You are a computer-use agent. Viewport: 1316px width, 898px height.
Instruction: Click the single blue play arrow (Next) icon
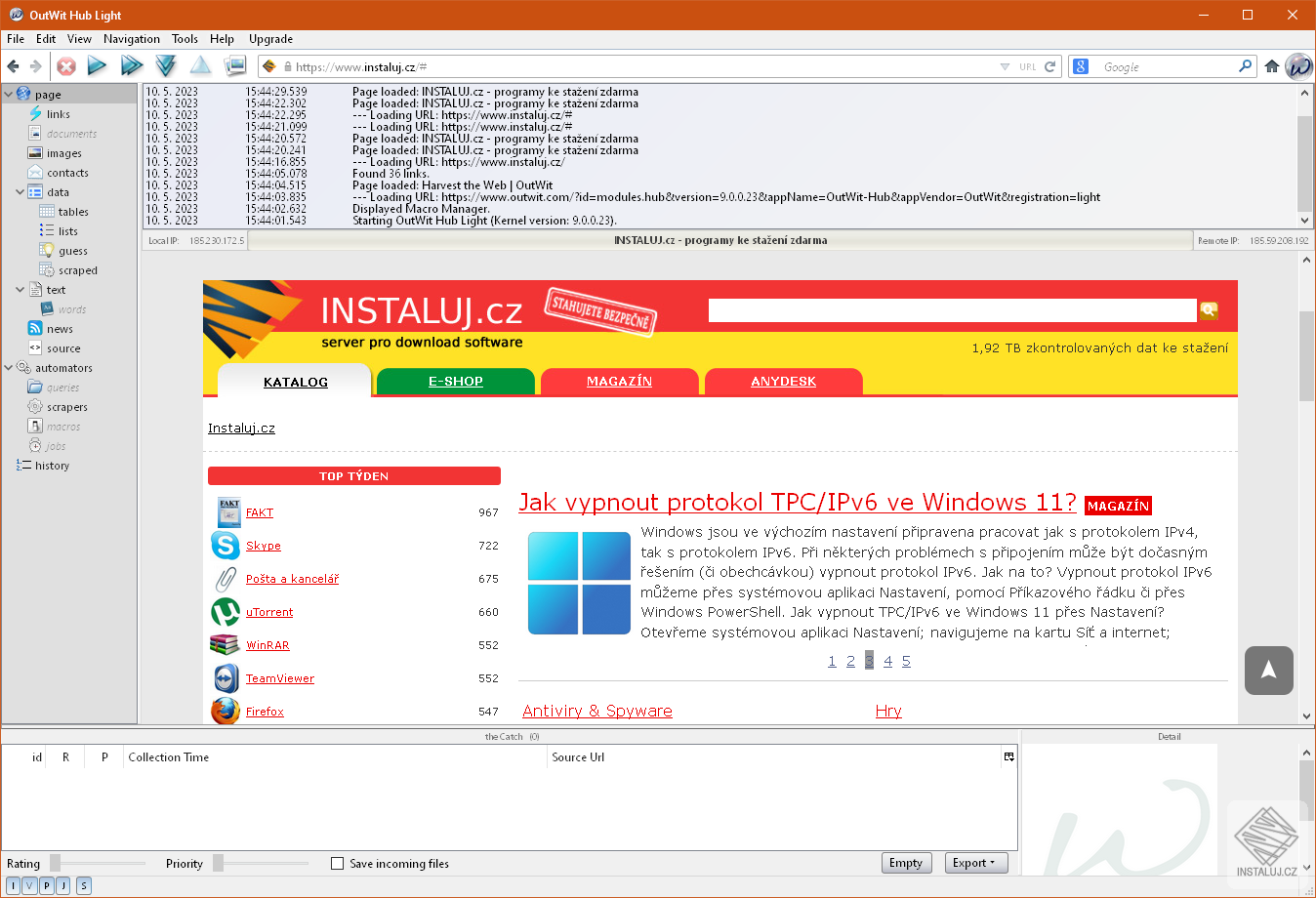coord(97,66)
